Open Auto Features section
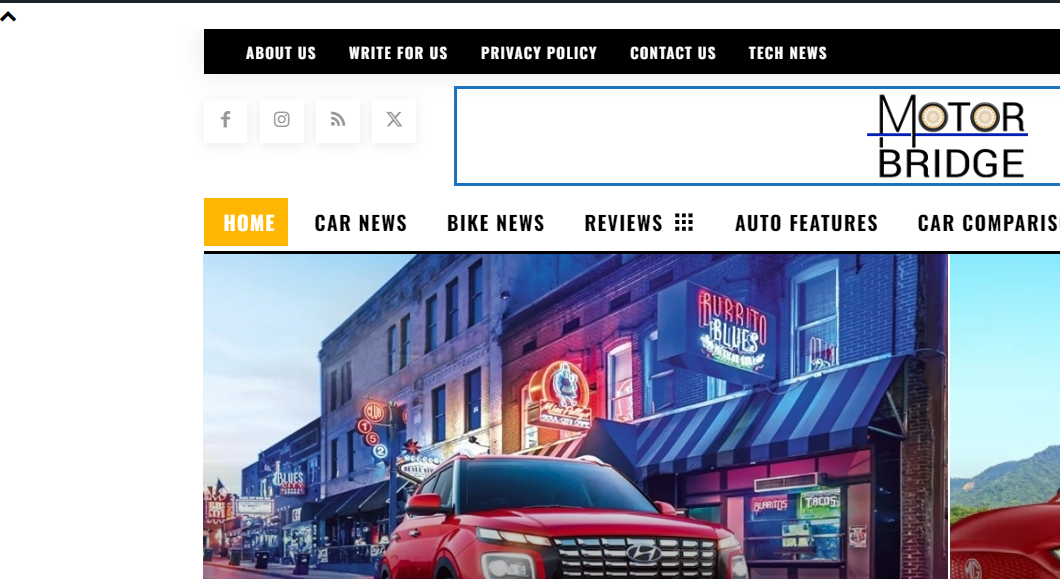The height and width of the screenshot is (579, 1060). point(806,223)
